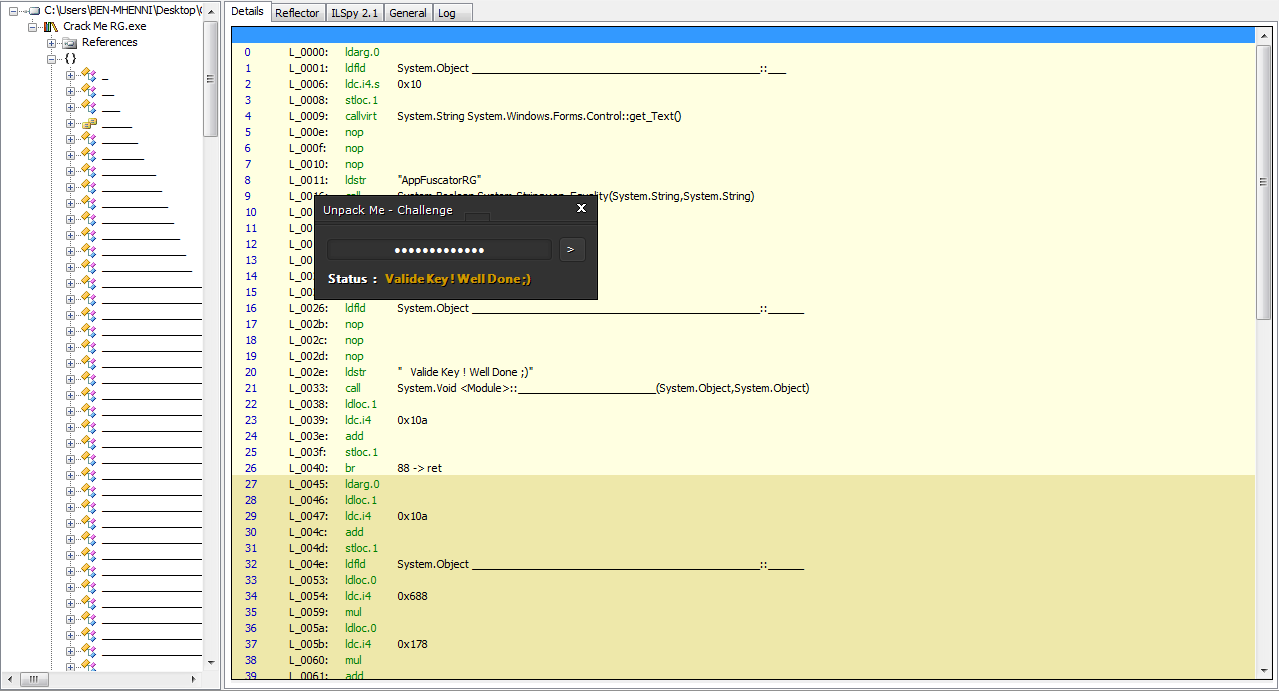Image resolution: width=1279 pixels, height=691 pixels.
Task: Click the tree's horizontal scroll-right arrow
Action: coord(196,679)
